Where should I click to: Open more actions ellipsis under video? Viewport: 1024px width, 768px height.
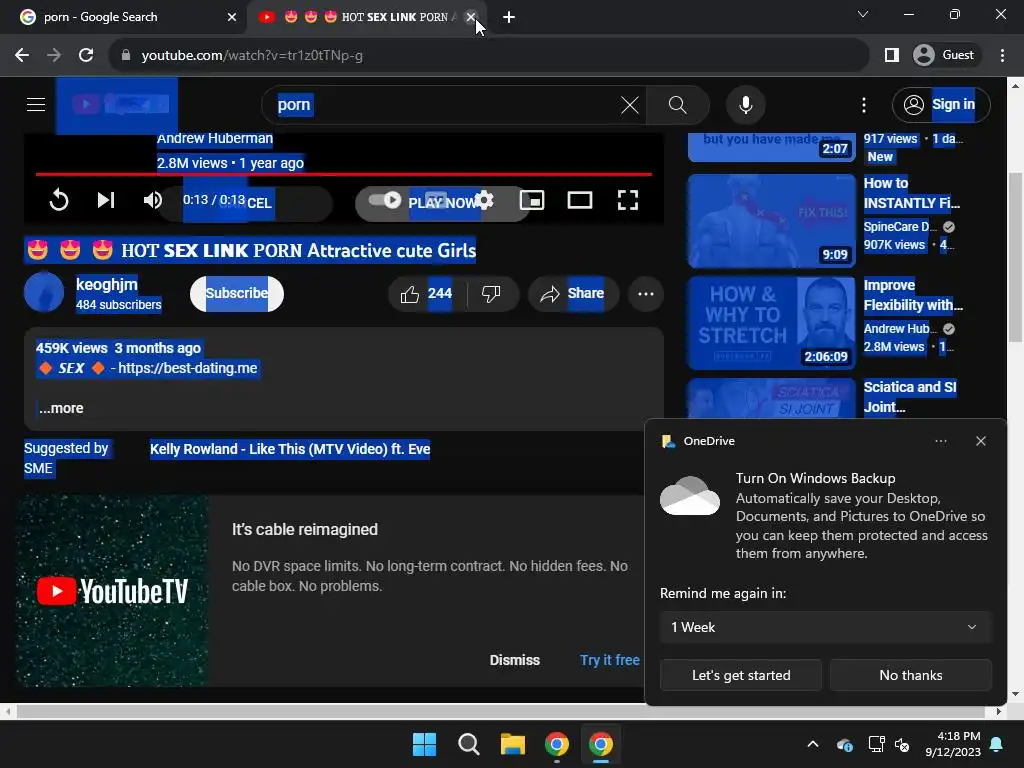point(646,294)
